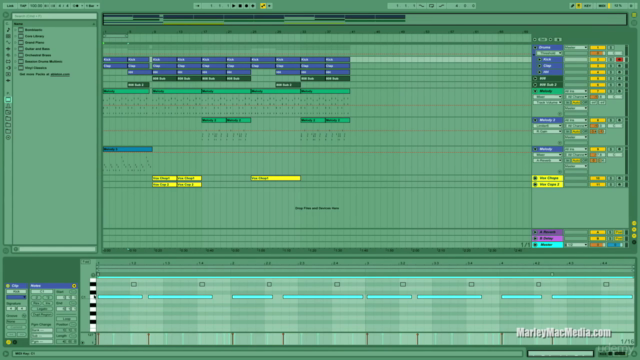Click the first Vox Chop clip
This screenshot has width=640, height=360.
164,178
